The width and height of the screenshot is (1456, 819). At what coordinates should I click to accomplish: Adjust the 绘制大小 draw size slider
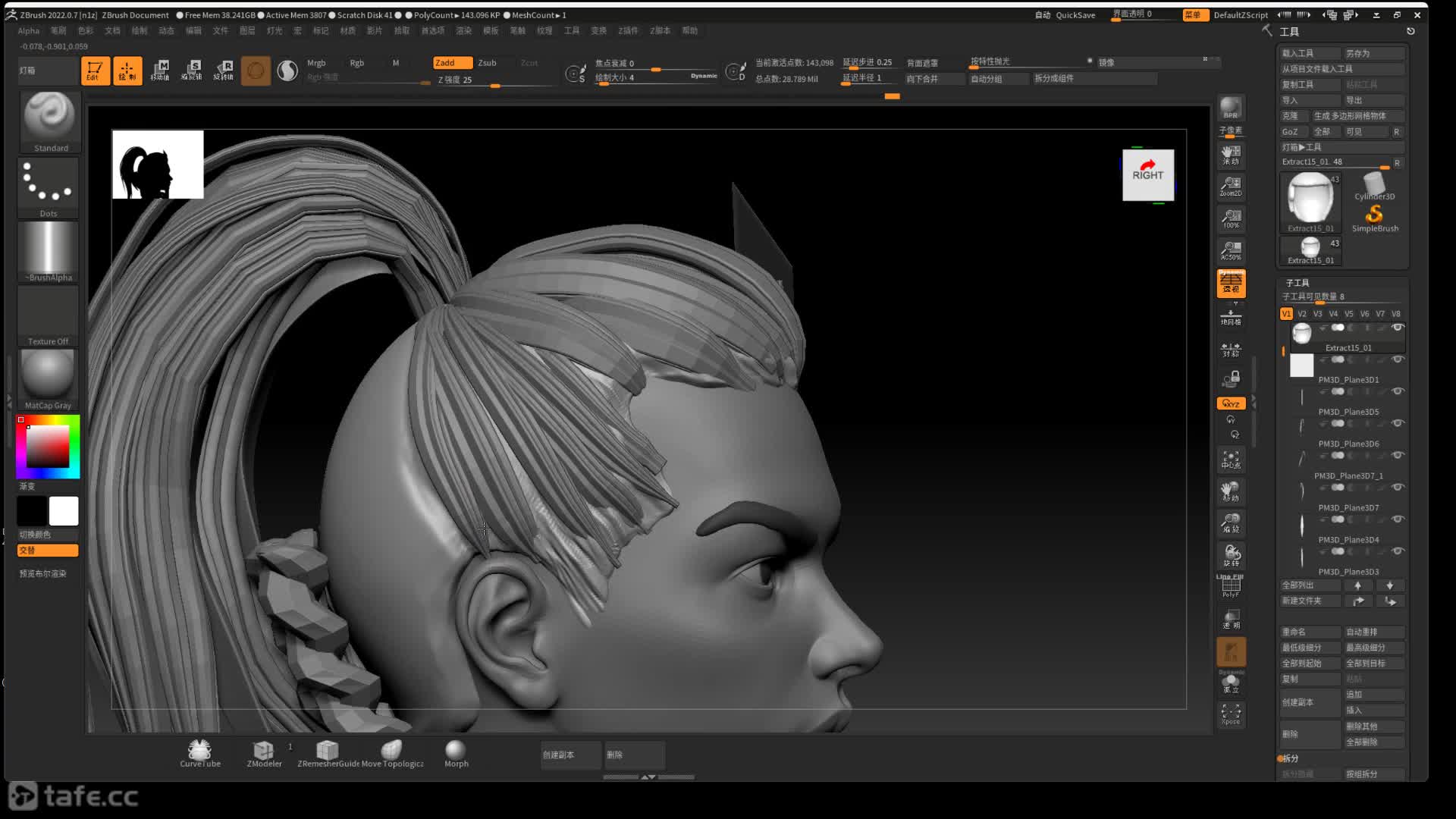coord(657,78)
